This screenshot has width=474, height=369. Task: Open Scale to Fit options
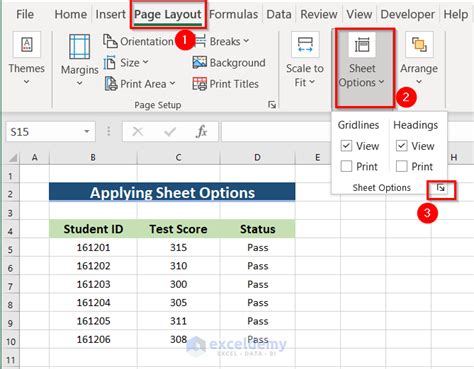tap(305, 60)
